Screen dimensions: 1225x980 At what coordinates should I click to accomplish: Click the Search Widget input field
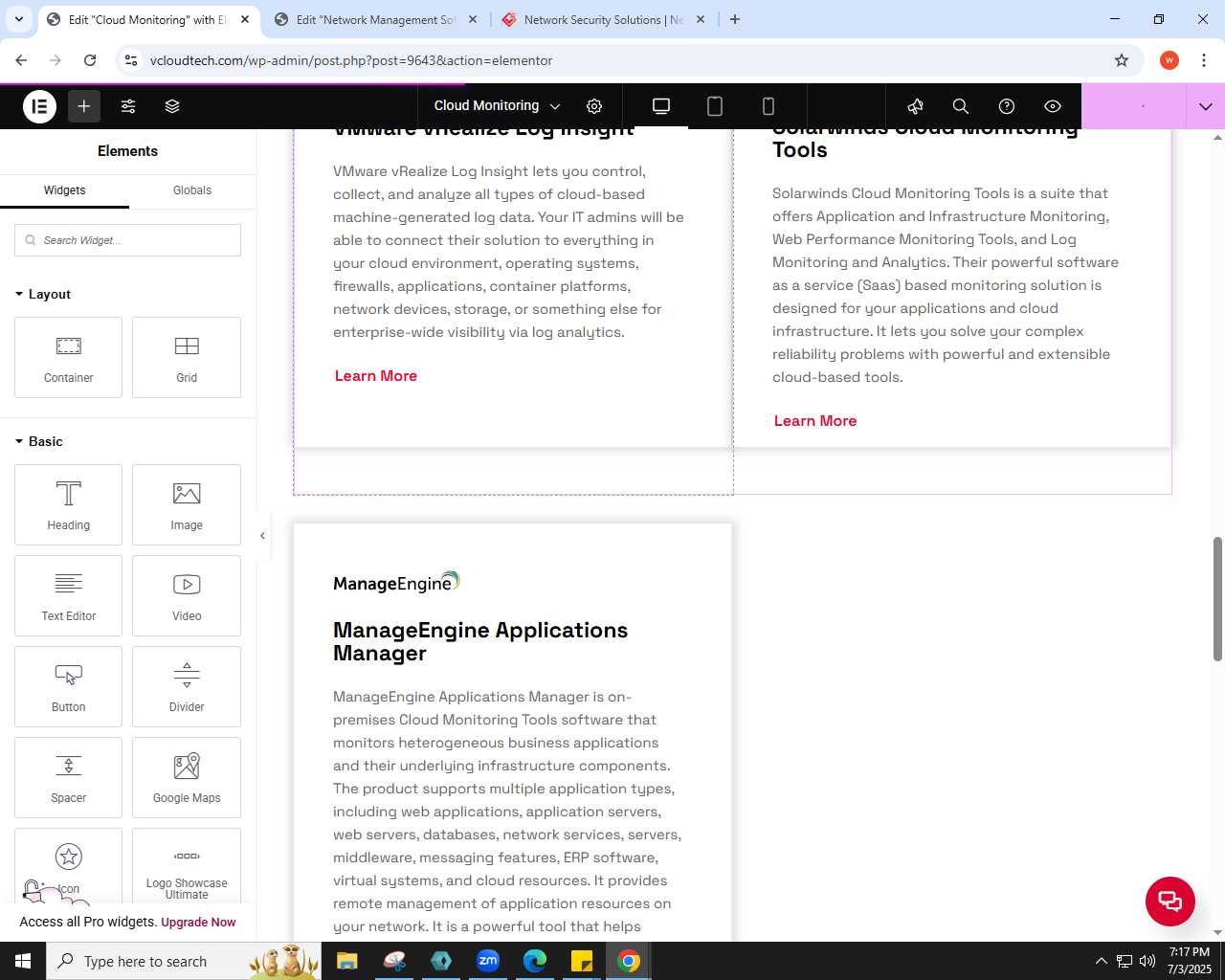(x=127, y=240)
